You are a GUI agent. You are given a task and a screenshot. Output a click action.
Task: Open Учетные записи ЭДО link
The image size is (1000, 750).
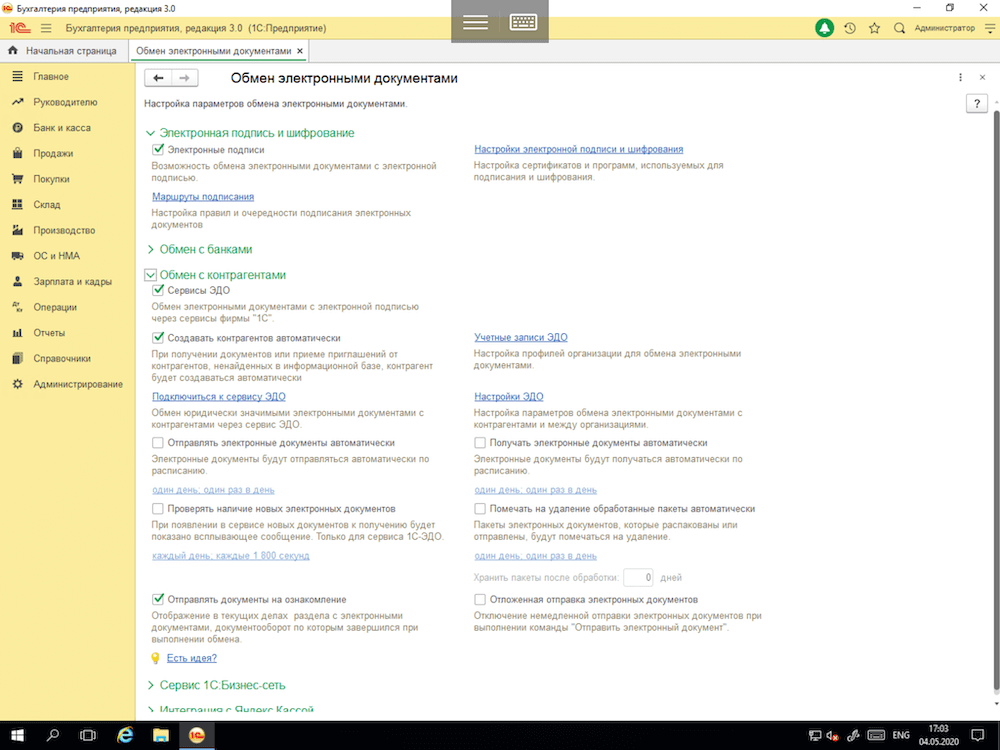point(520,337)
